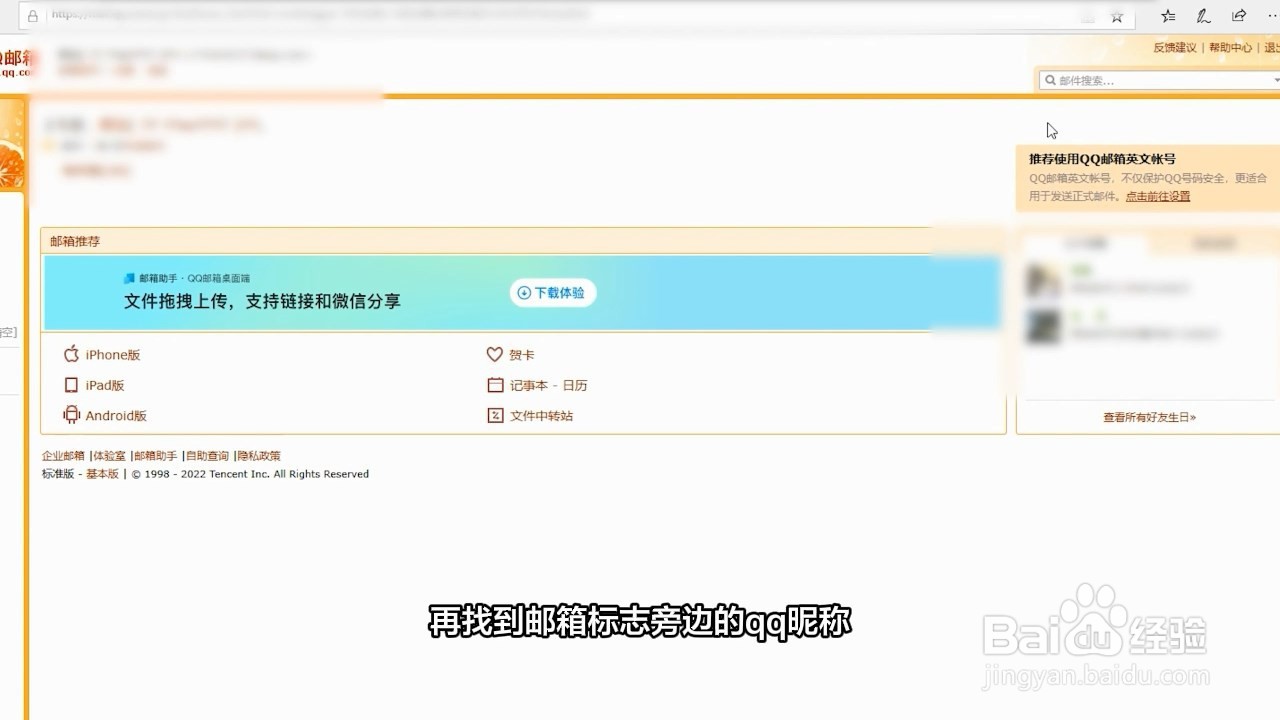Click the browser address bar URL
This screenshot has height=720, width=1280.
pos(320,16)
